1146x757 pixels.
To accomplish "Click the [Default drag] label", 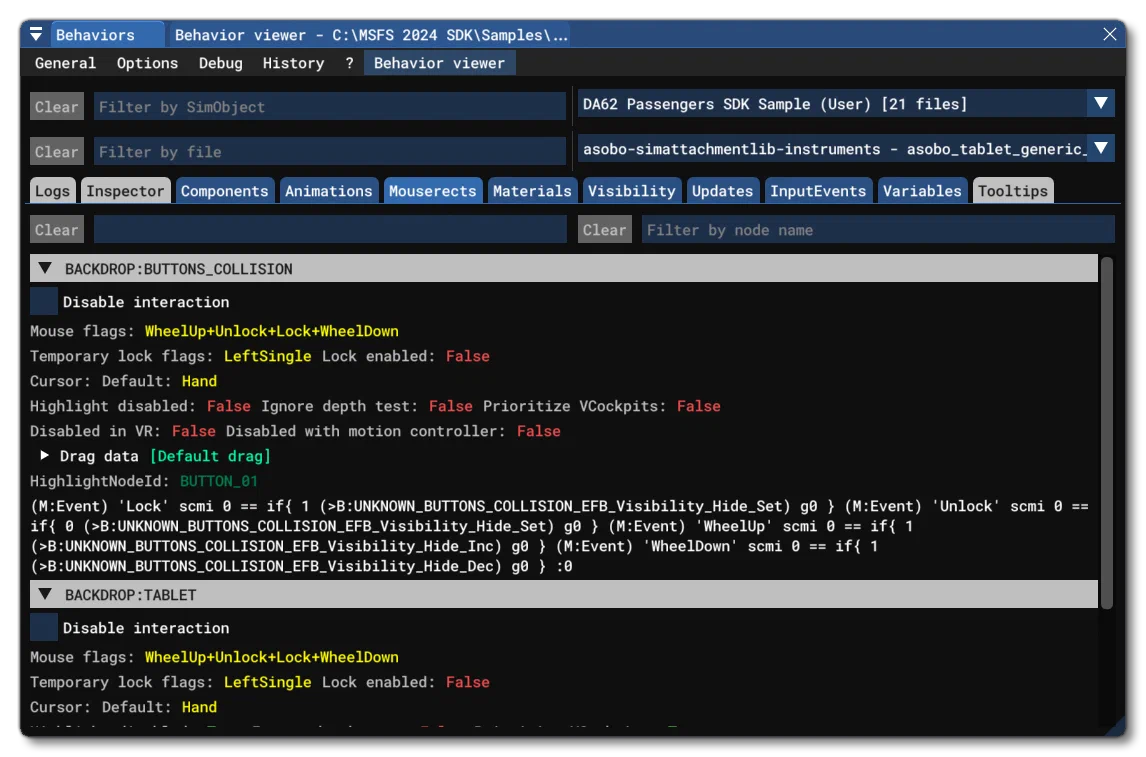I will 210,456.
